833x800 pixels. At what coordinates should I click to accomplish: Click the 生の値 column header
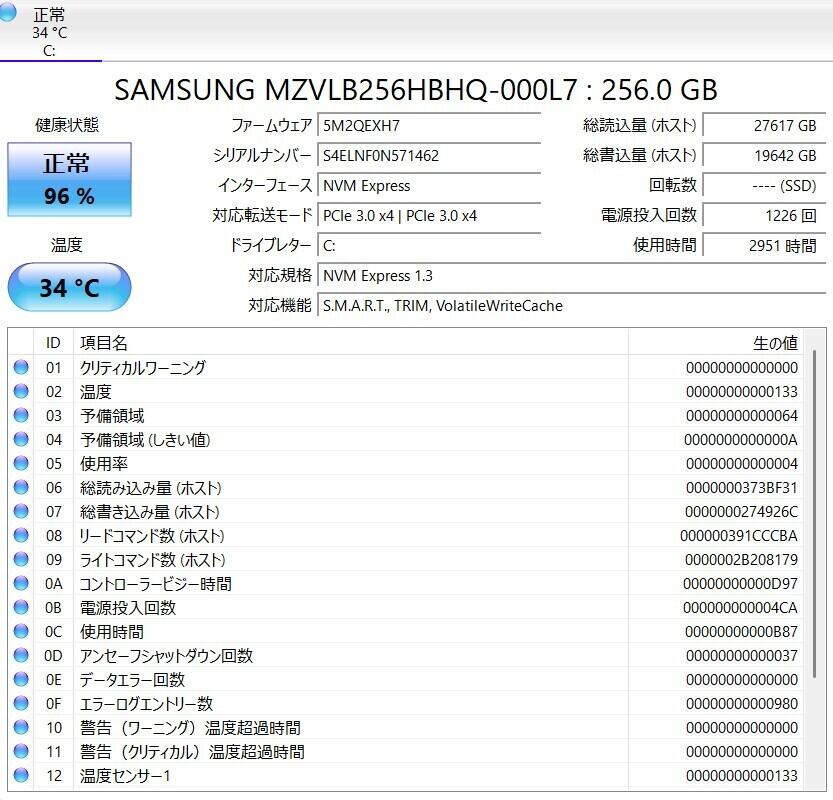[716, 343]
